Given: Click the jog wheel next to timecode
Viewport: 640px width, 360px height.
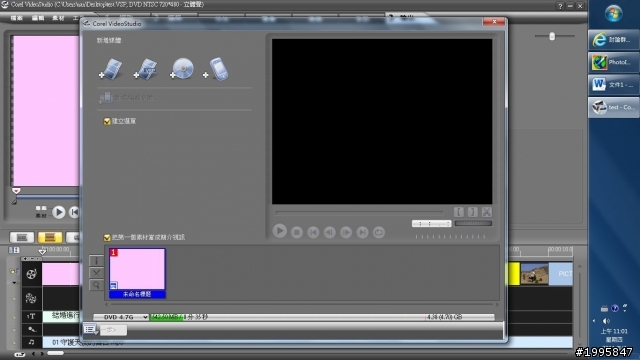Looking at the screenshot, I should (x=473, y=223).
